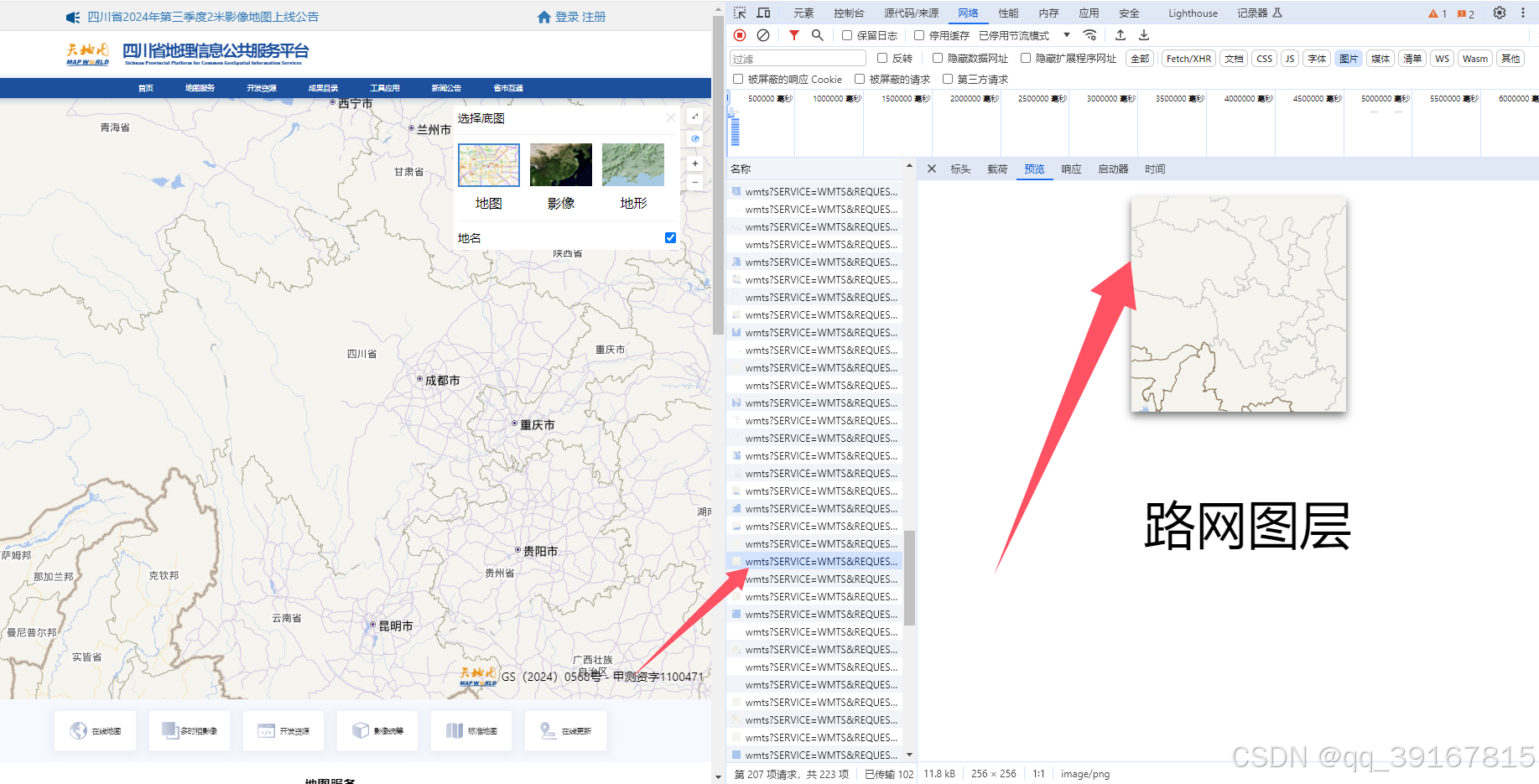Open the 载荷 request tab
Image resolution: width=1539 pixels, height=784 pixels.
click(x=997, y=169)
